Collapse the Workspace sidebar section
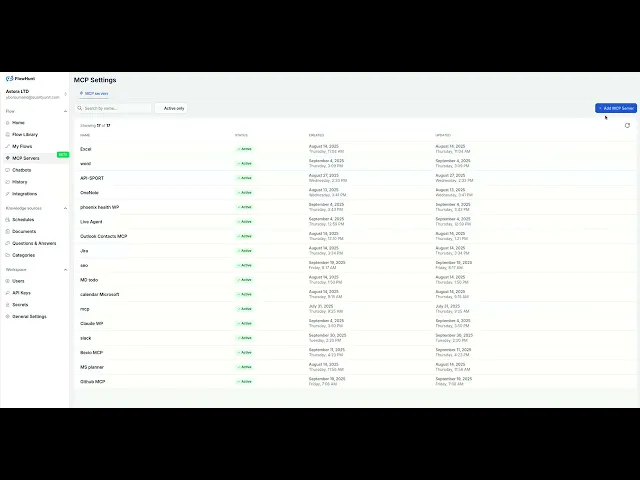The image size is (640, 480). tap(65, 269)
